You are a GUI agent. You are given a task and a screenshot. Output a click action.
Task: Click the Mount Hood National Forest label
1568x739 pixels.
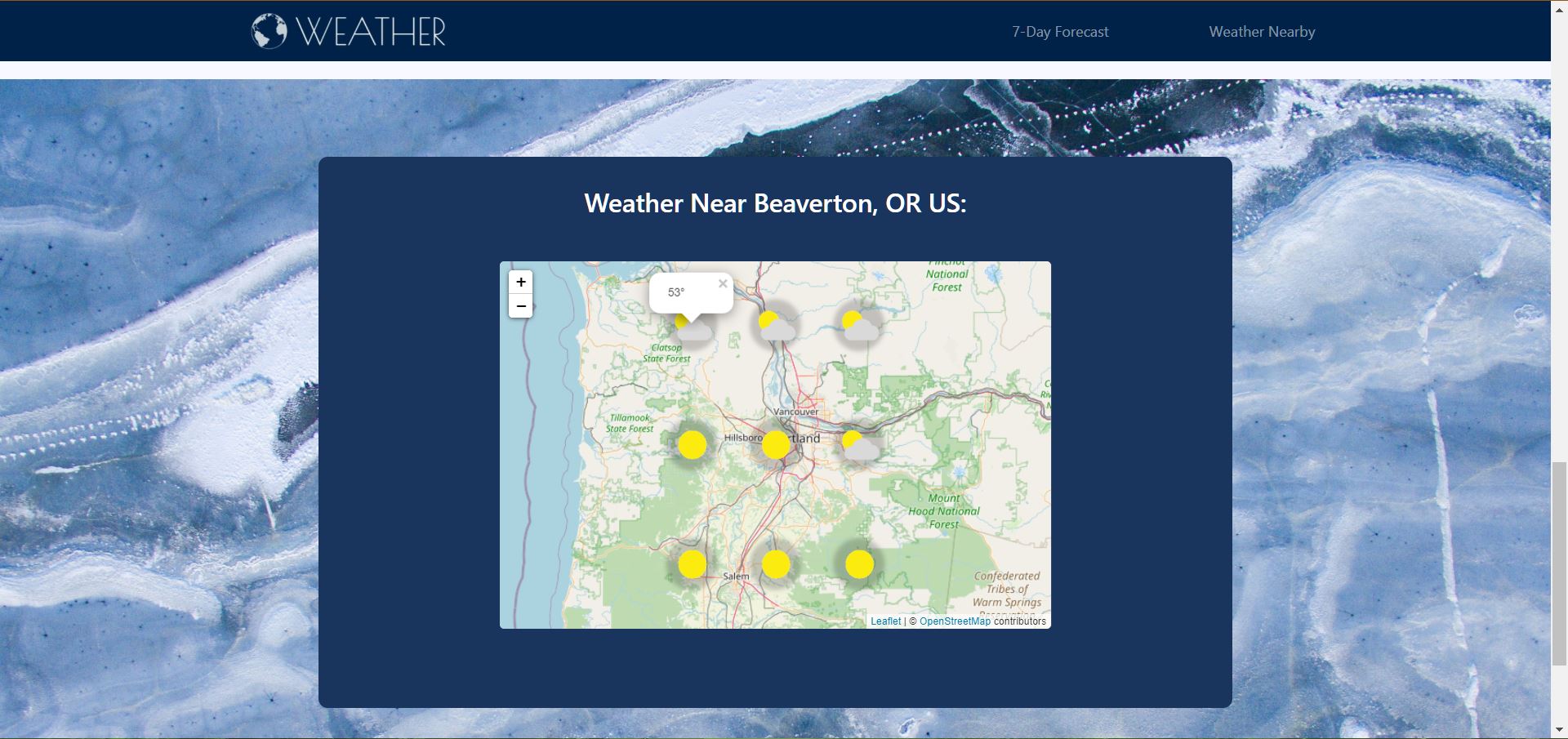(944, 511)
